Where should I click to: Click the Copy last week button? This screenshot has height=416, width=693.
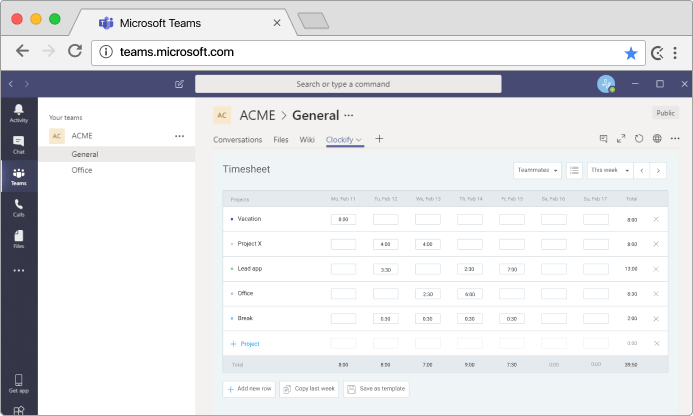click(x=309, y=389)
